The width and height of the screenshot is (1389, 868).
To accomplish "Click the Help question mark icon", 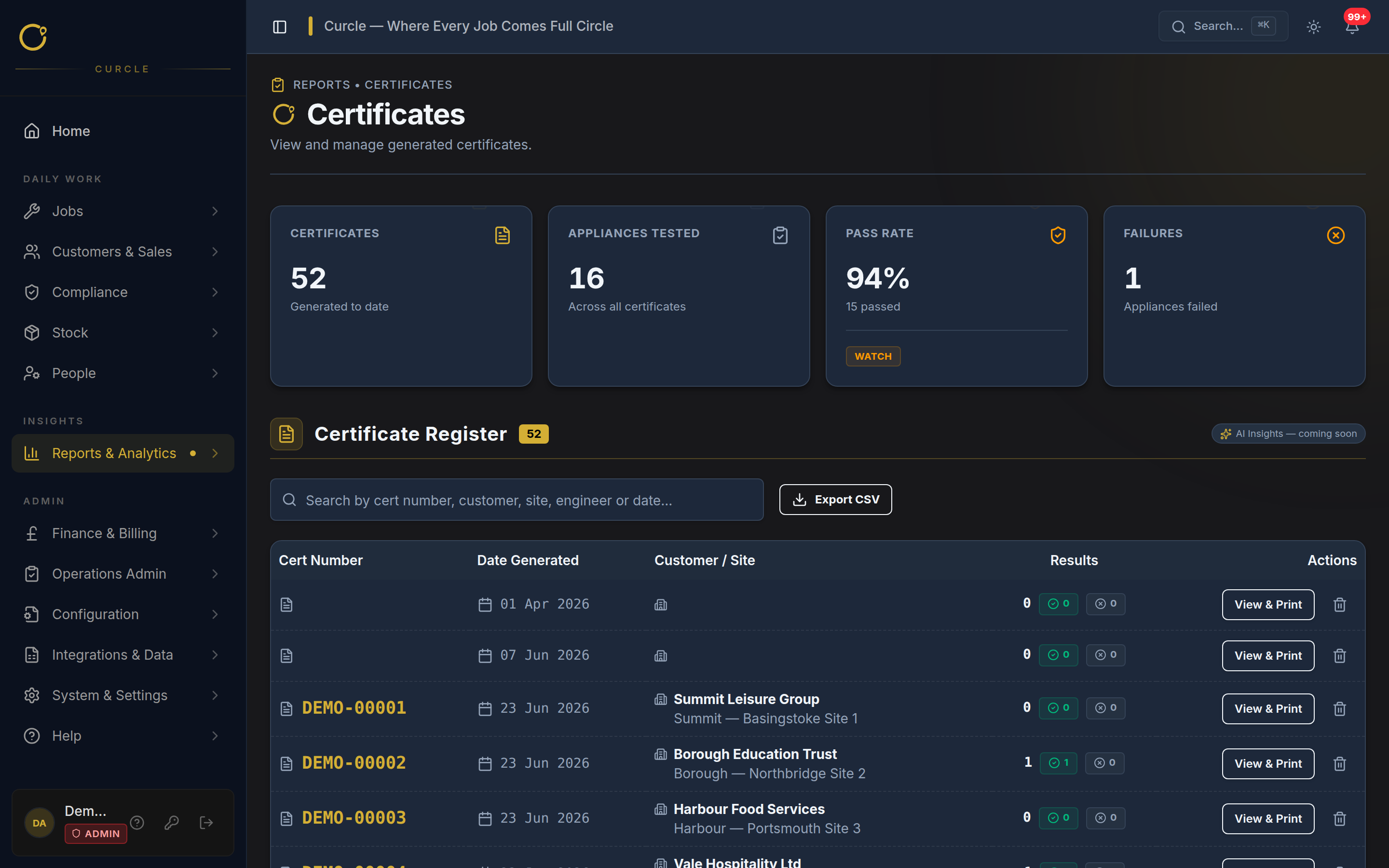I will pyautogui.click(x=31, y=736).
